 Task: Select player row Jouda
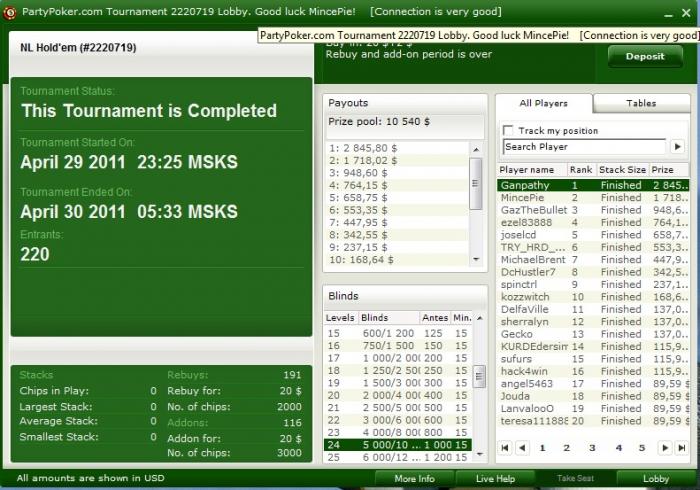coord(593,396)
